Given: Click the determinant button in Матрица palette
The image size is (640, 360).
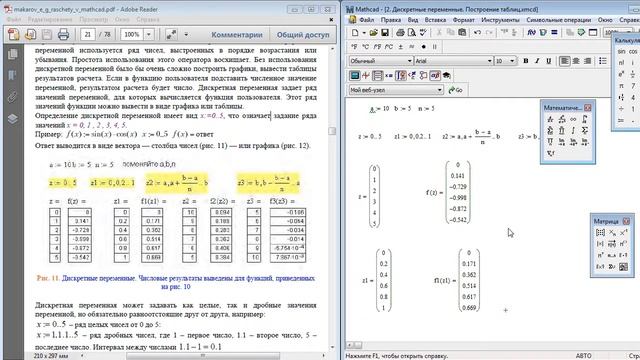Looking at the screenshot, I should (600, 244).
